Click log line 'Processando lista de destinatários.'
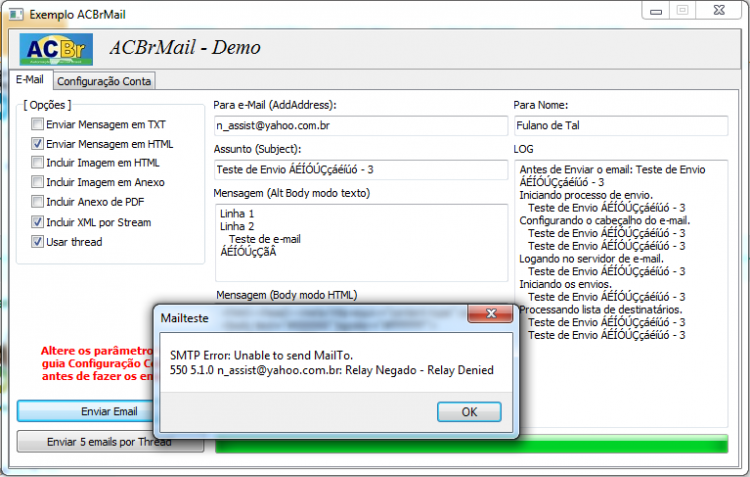 pos(601,310)
